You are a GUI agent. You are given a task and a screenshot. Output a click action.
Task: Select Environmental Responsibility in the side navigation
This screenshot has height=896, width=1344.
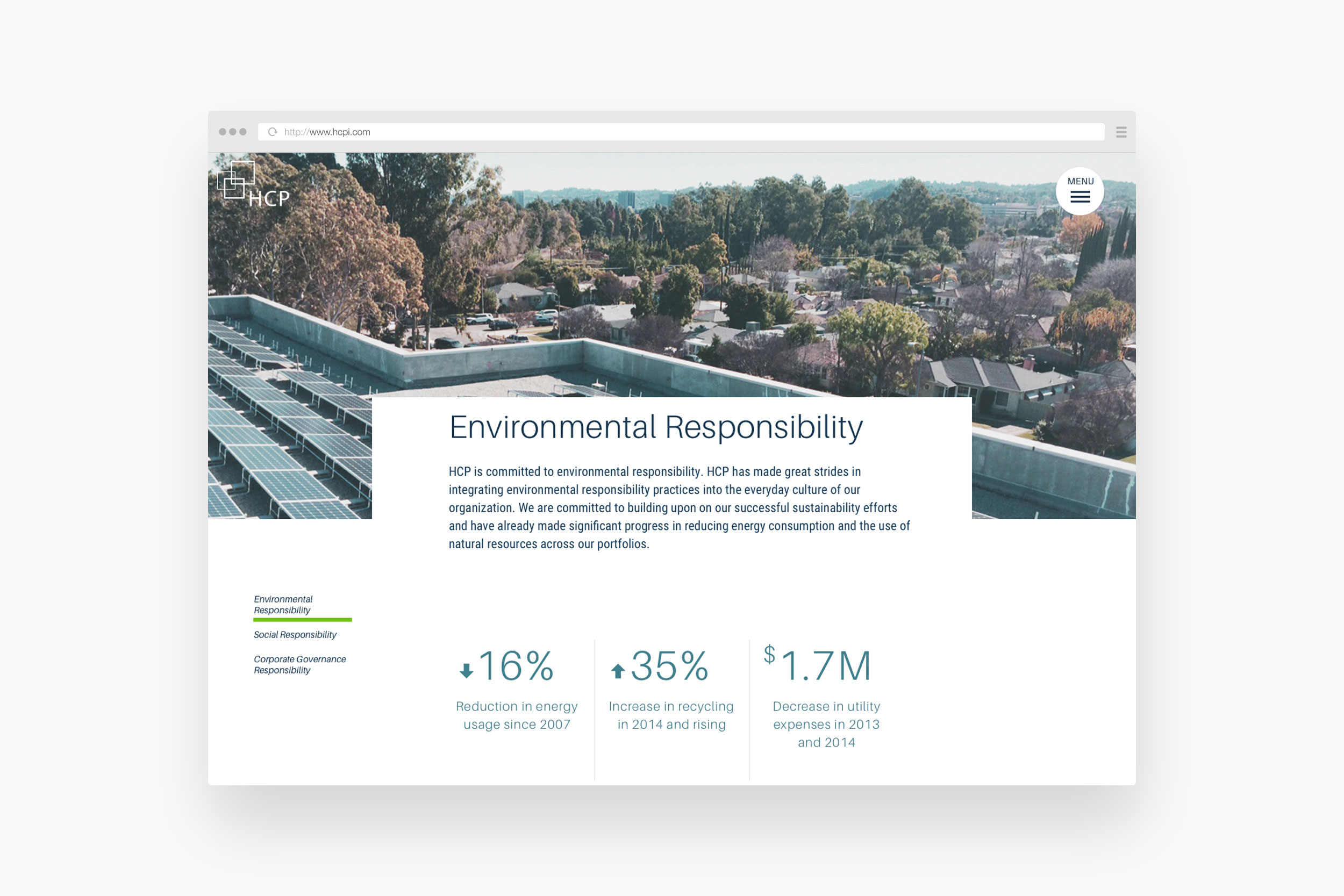click(283, 605)
